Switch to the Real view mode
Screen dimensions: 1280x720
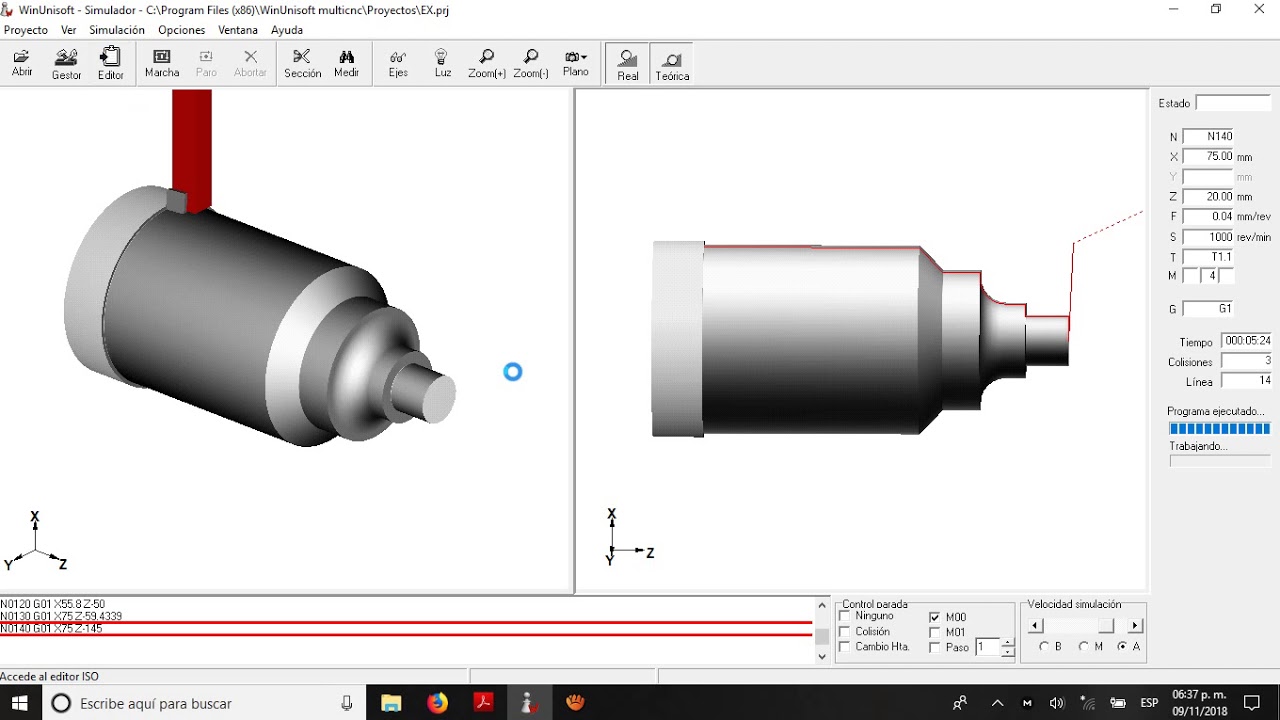coord(628,64)
